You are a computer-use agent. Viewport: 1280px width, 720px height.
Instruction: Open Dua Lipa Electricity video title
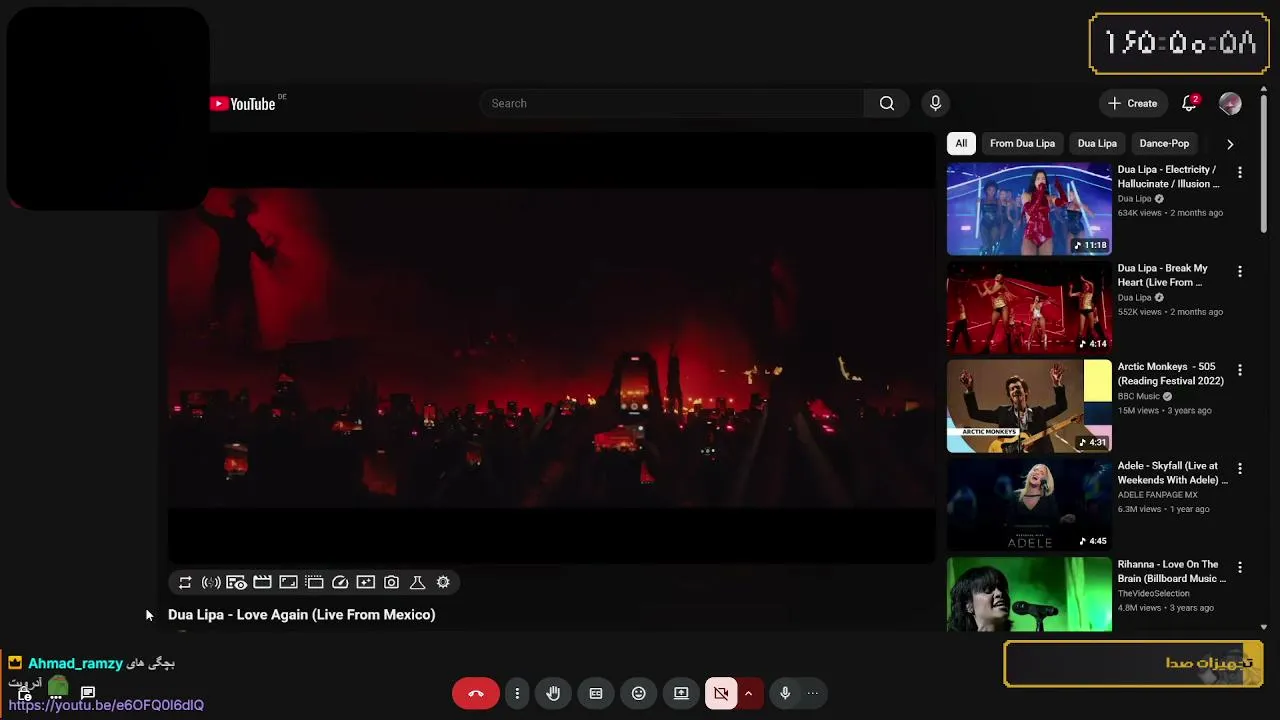pyautogui.click(x=1169, y=177)
